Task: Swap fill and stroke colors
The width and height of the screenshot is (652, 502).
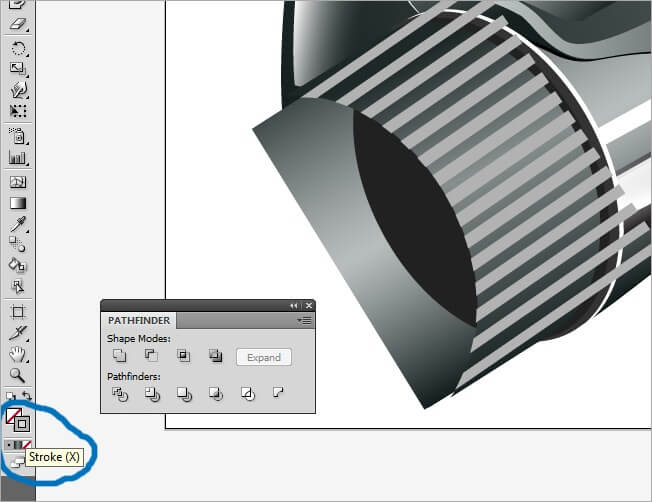Action: click(x=27, y=395)
